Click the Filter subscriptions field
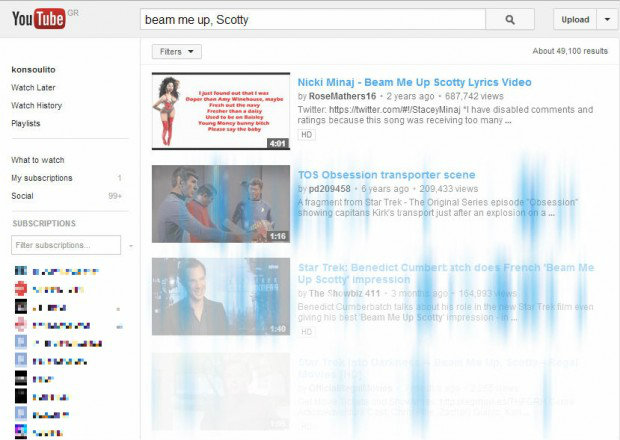Image resolution: width=620 pixels, height=440 pixels. point(66,245)
